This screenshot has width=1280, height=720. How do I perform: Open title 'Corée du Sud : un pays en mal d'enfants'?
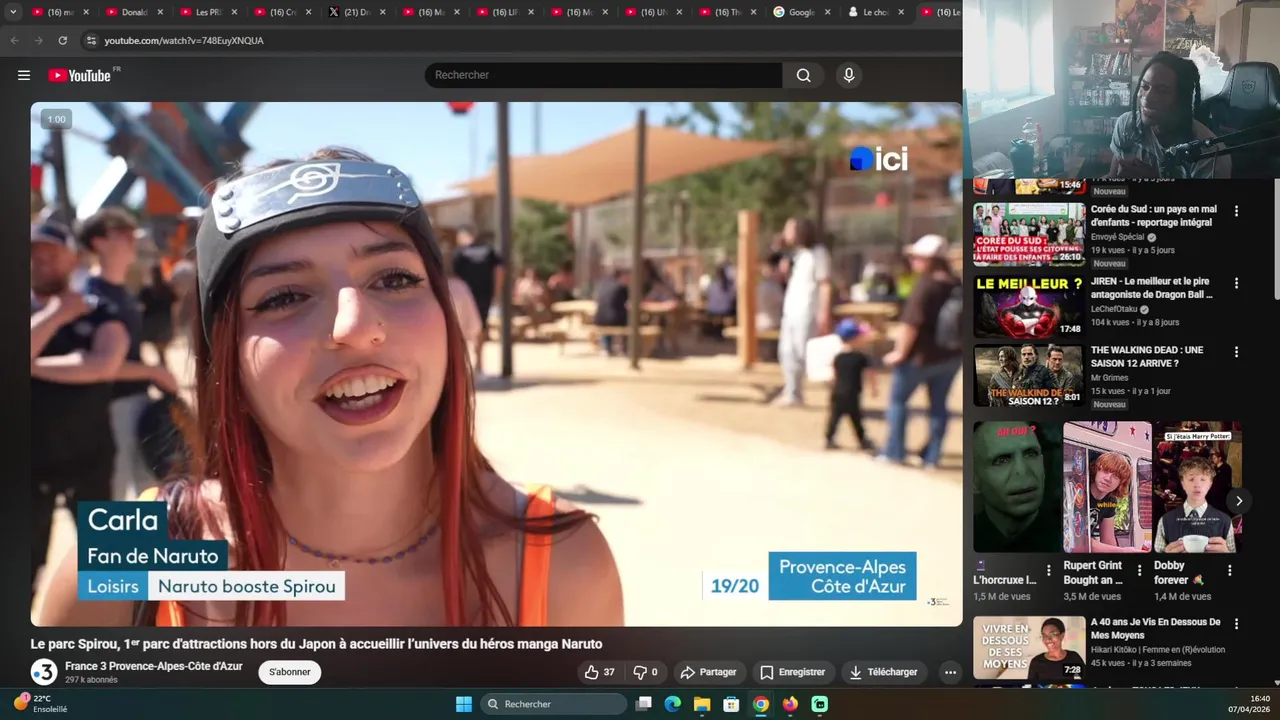coord(1154,216)
